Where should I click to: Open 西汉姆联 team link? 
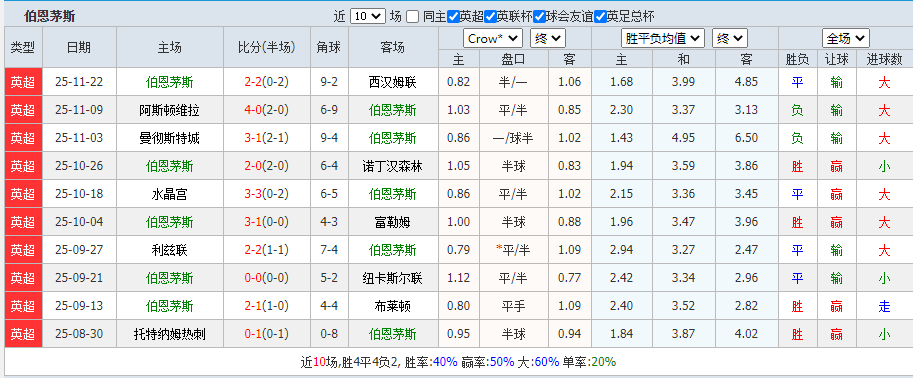392,82
